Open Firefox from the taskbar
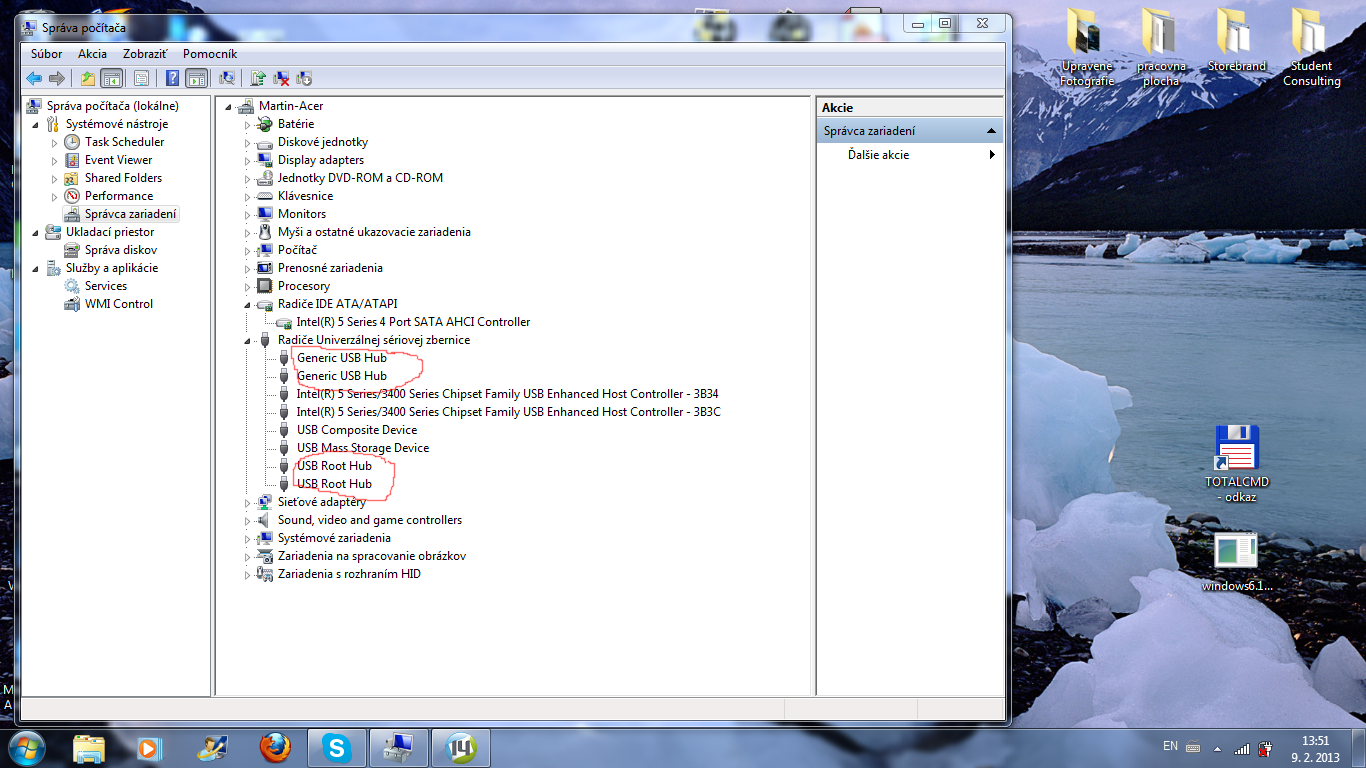This screenshot has width=1366, height=768. pos(274,747)
